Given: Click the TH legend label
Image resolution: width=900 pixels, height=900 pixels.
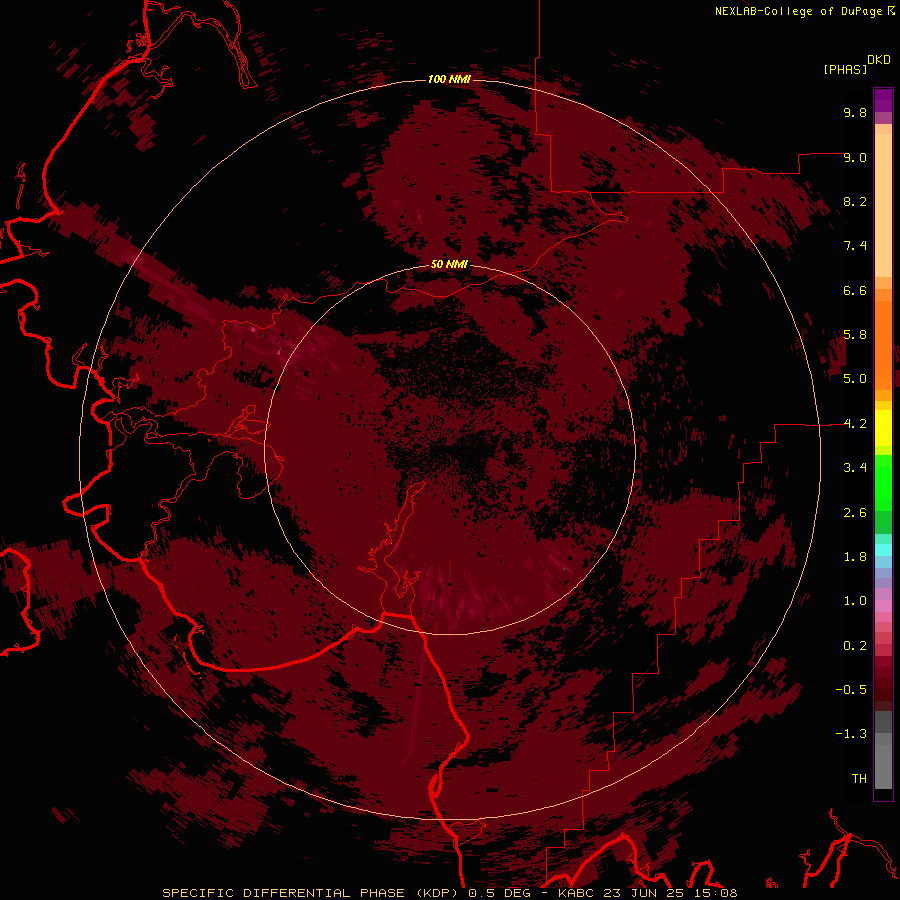Looking at the screenshot, I should tap(859, 779).
